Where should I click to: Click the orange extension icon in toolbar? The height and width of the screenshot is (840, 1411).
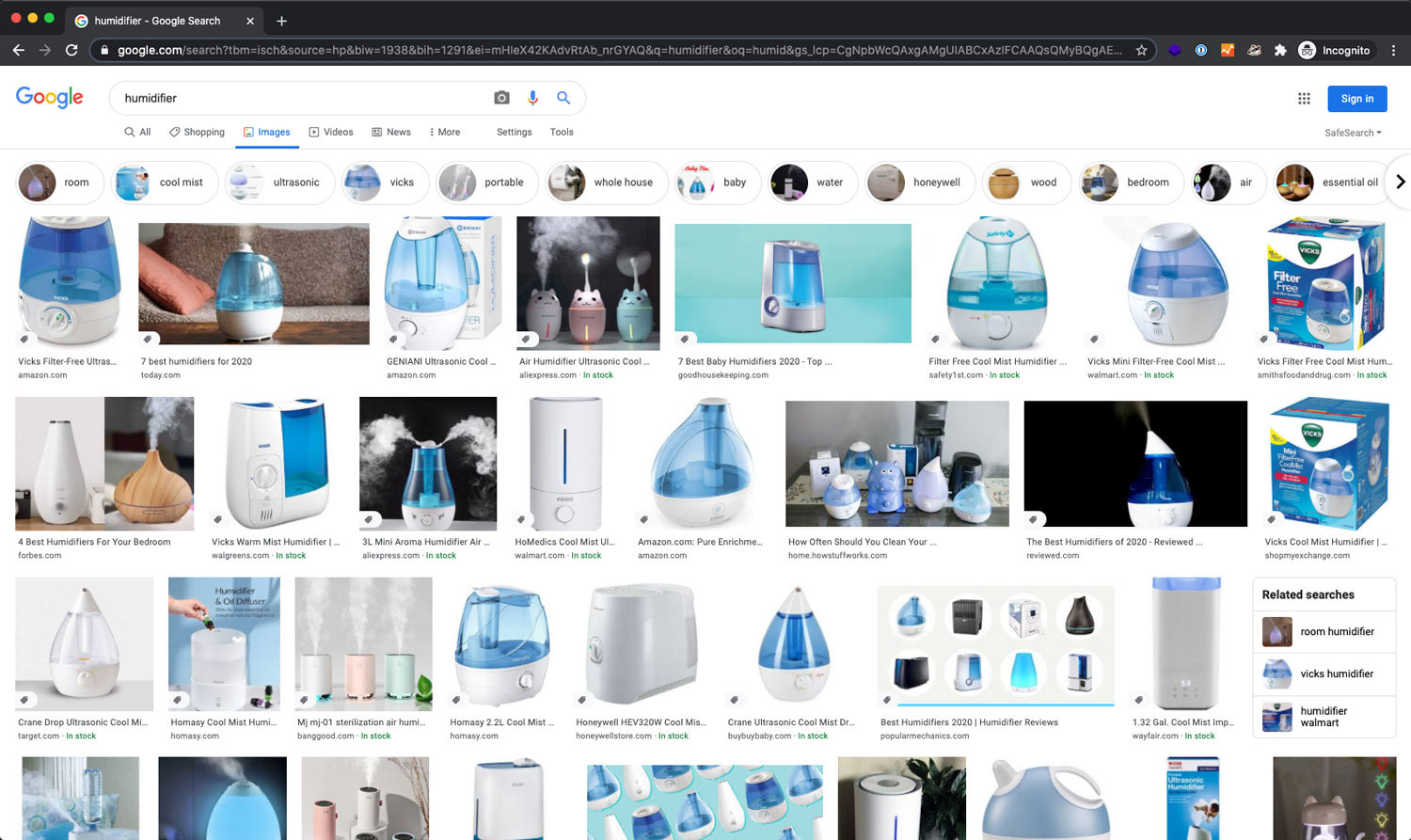[x=1228, y=50]
